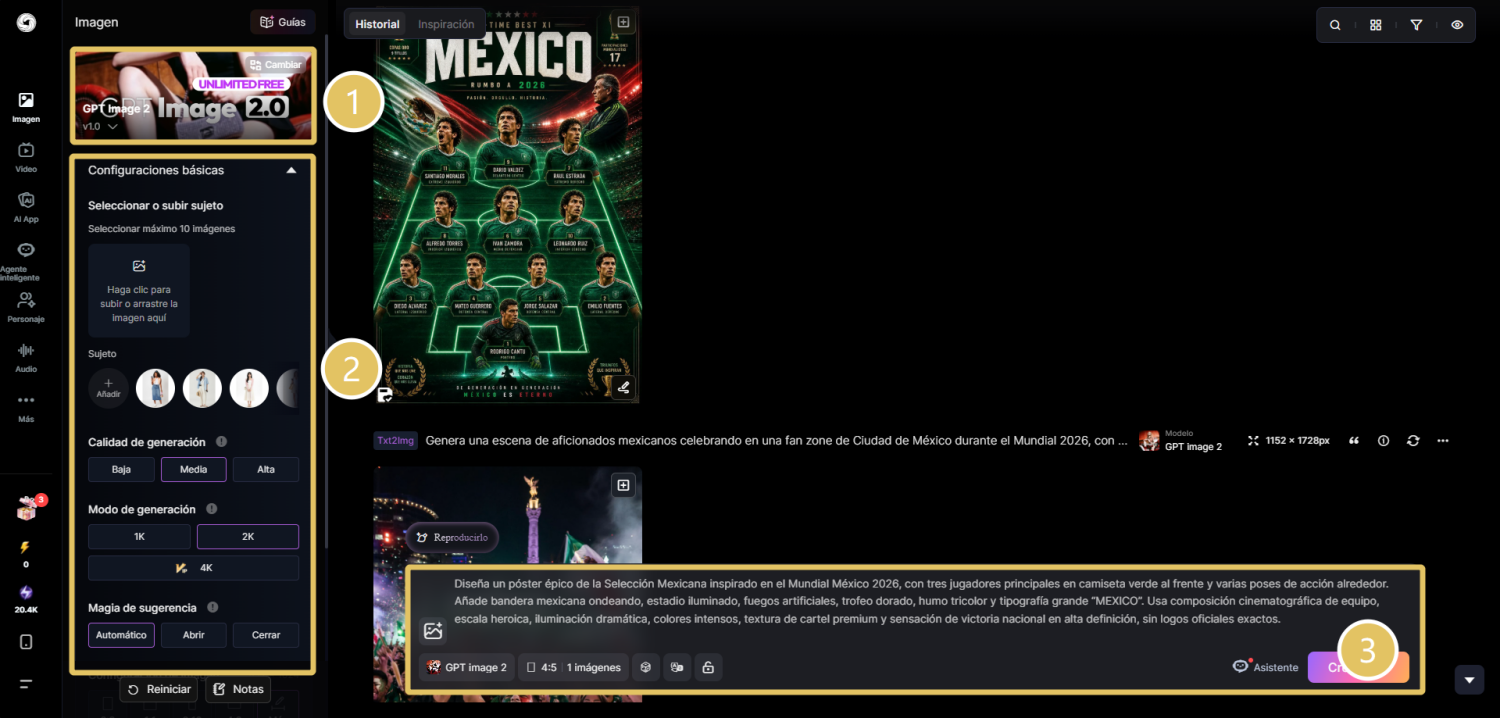Select the first subject thumbnail with blue skirt
Screen dimensions: 1500x718
[155, 388]
